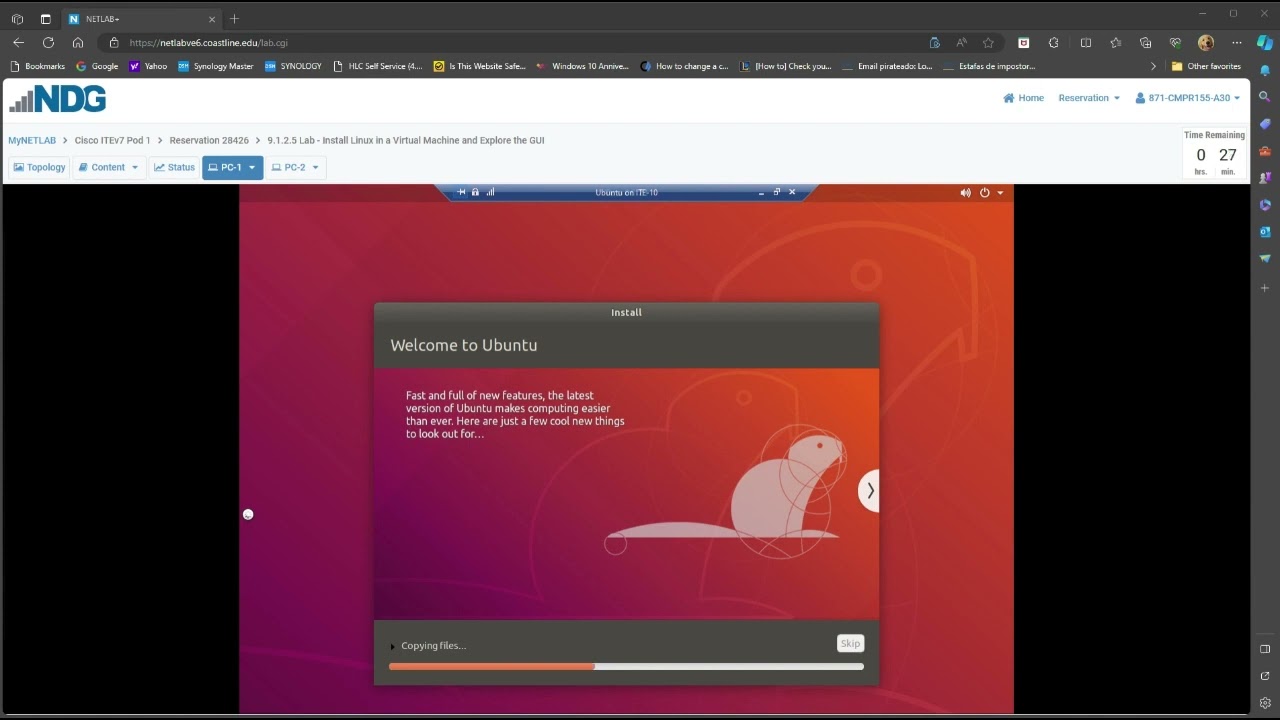
Task: Open the Home link
Action: 1024,98
